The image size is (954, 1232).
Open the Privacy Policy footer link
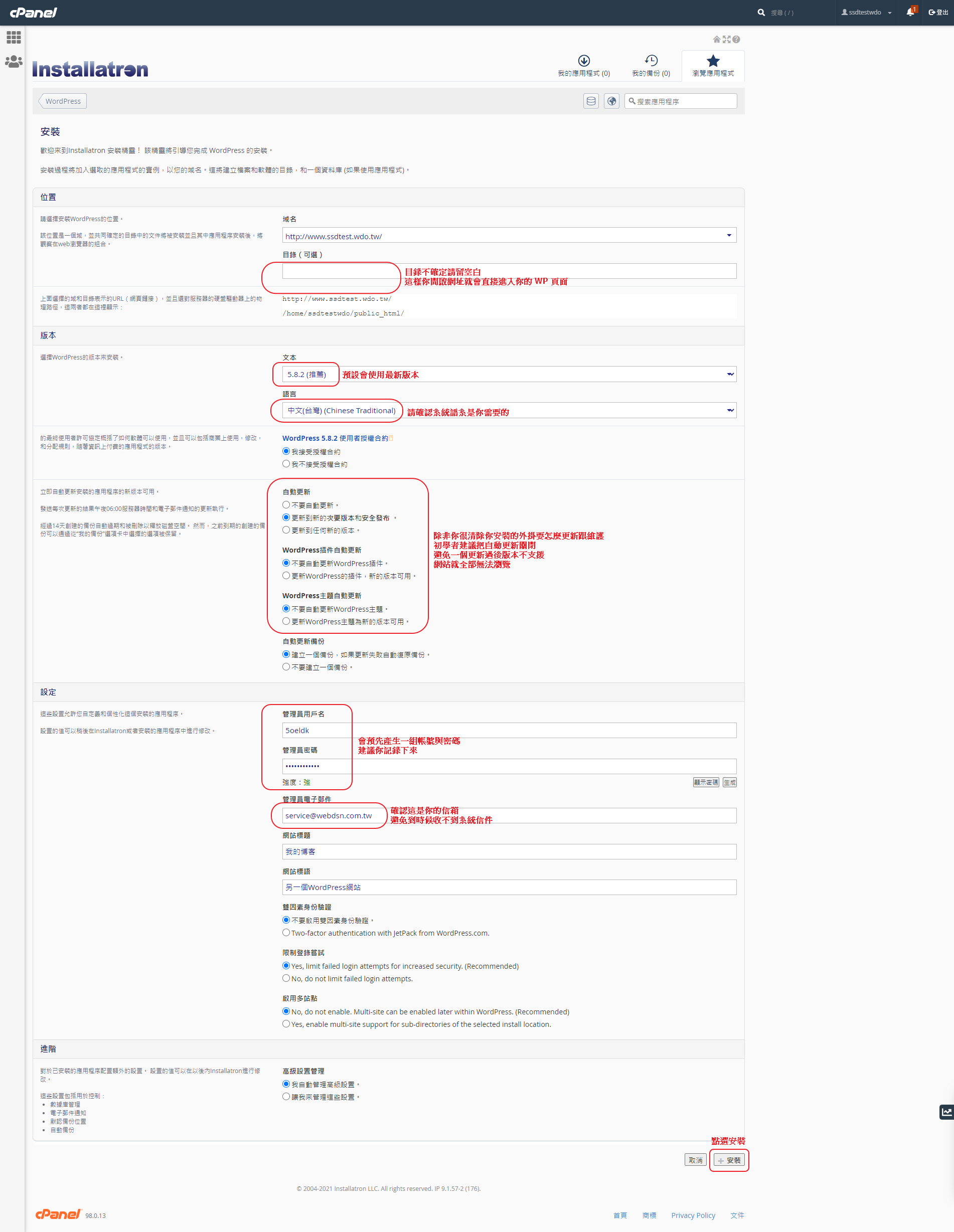tap(693, 1215)
